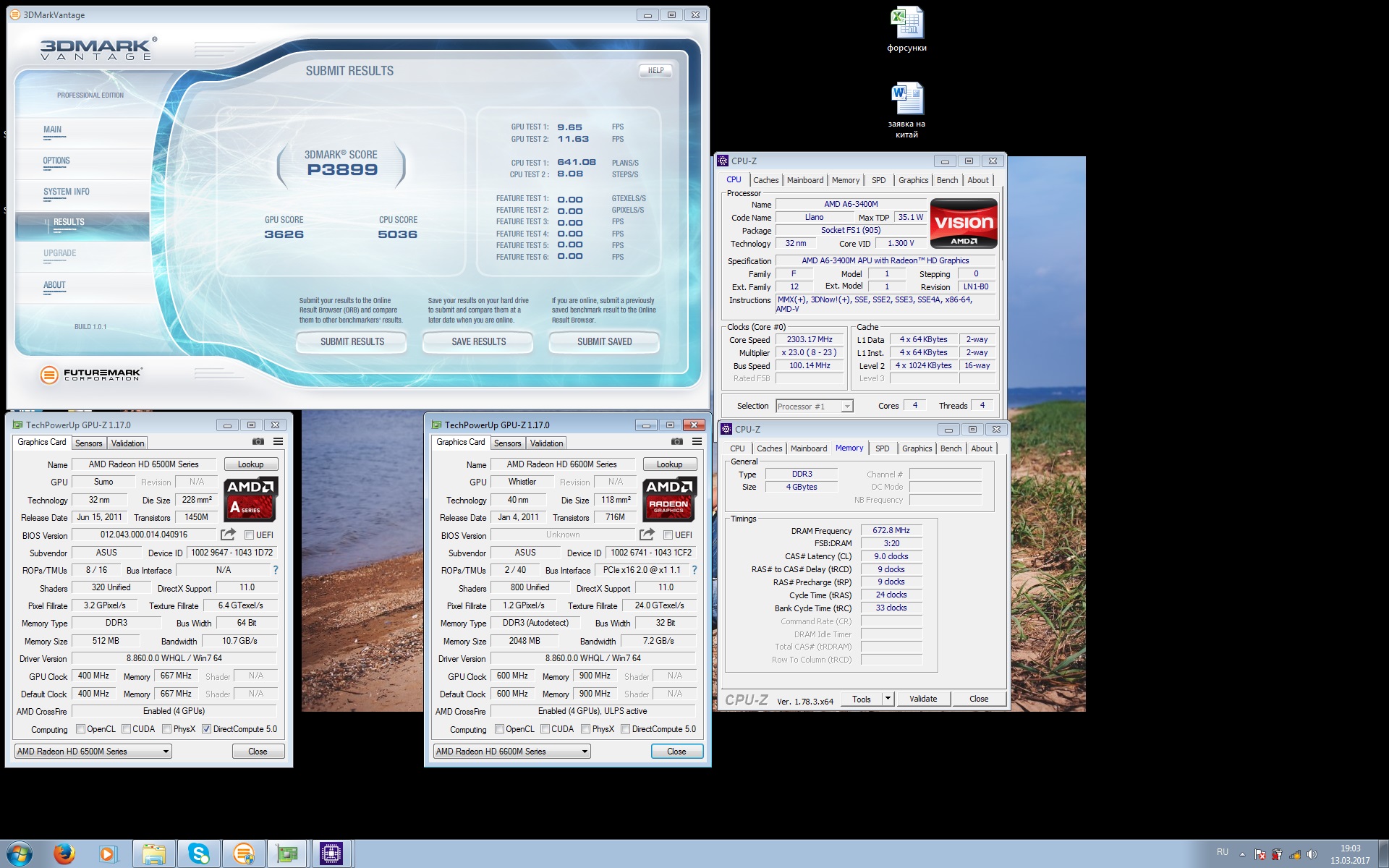Click the Bus Interface question mark in GPU-Z 6600M
This screenshot has height=868, width=1389.
click(x=694, y=570)
